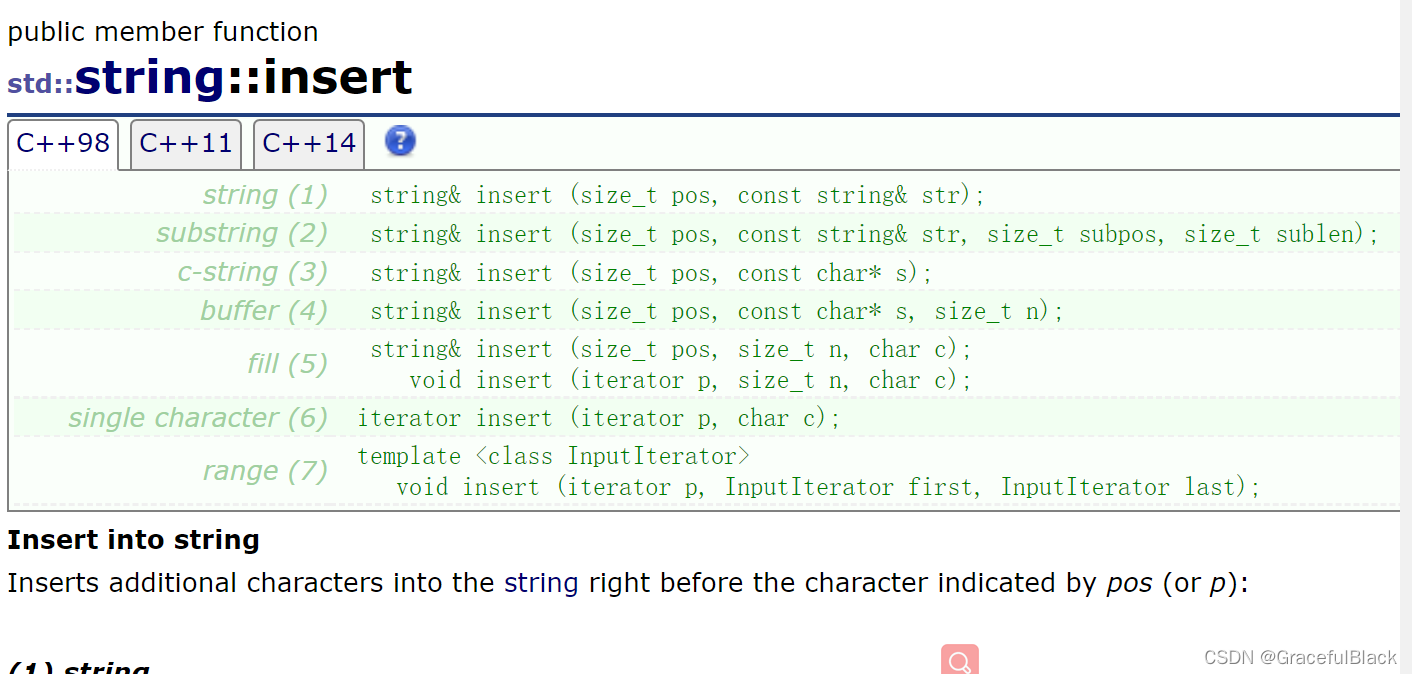The height and width of the screenshot is (674, 1412).
Task: Click the blue question mark help icon
Action: click(400, 141)
